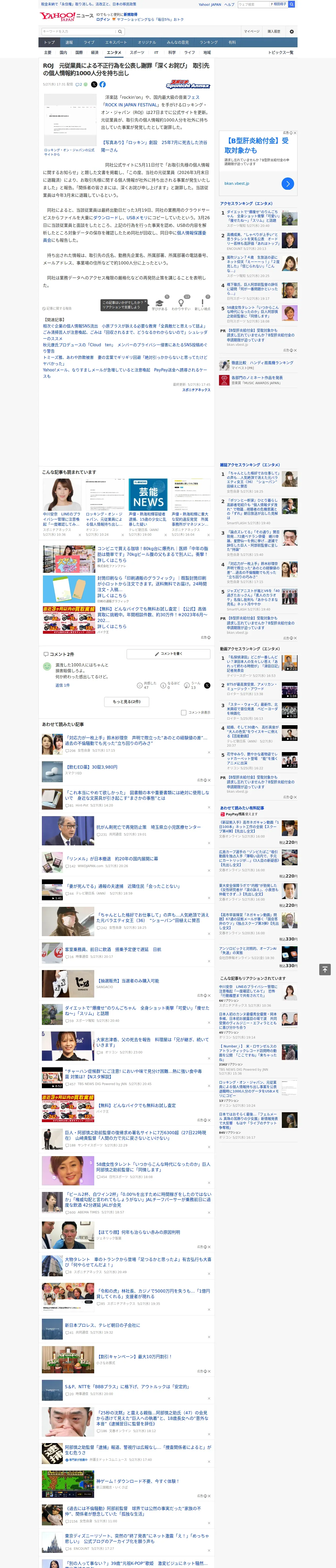Open the みんなの意見 navigation tab

click(177, 43)
